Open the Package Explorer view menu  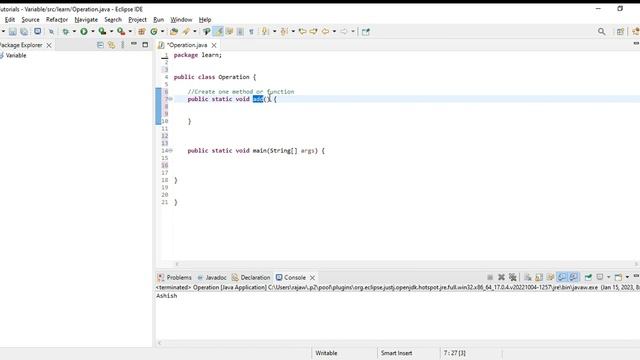click(122, 45)
